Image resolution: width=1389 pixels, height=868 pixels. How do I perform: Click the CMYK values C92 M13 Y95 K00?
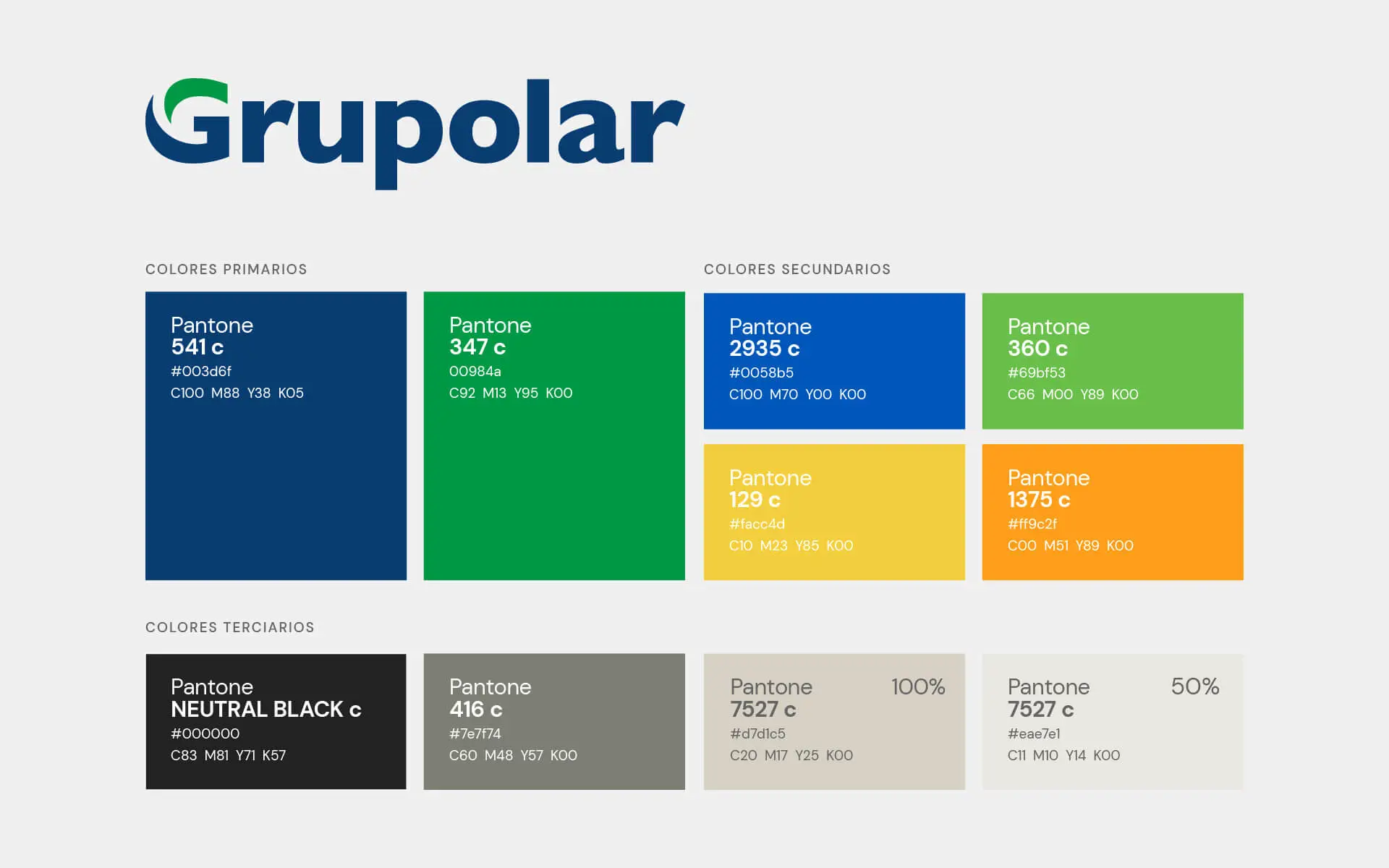tap(511, 393)
